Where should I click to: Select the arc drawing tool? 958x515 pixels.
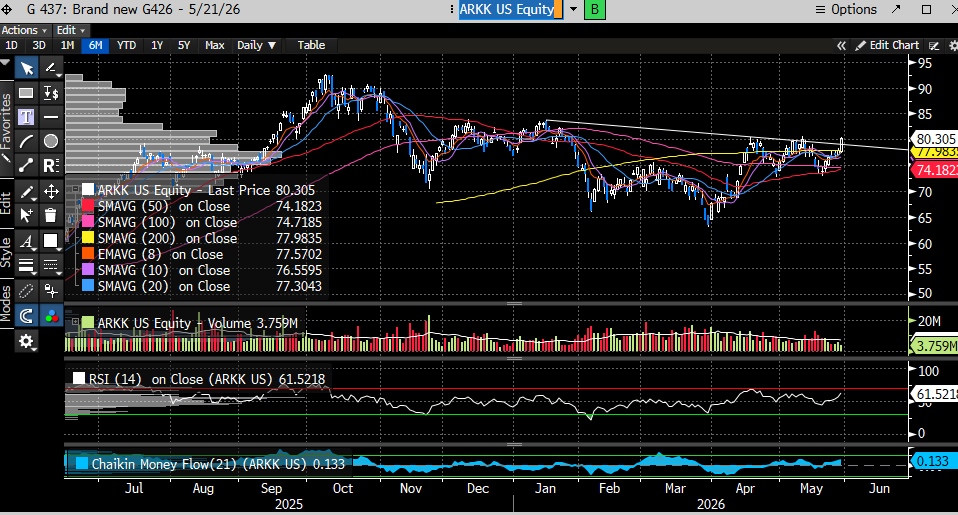pos(26,141)
